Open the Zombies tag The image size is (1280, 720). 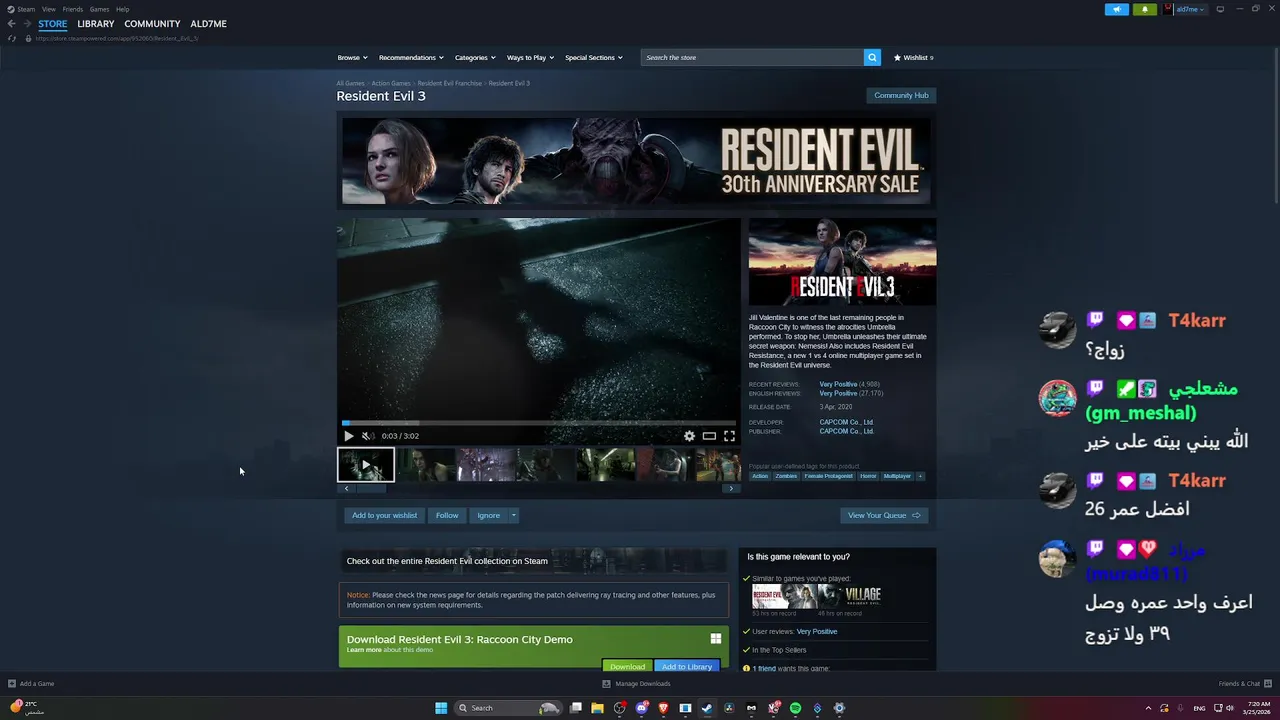tap(786, 476)
